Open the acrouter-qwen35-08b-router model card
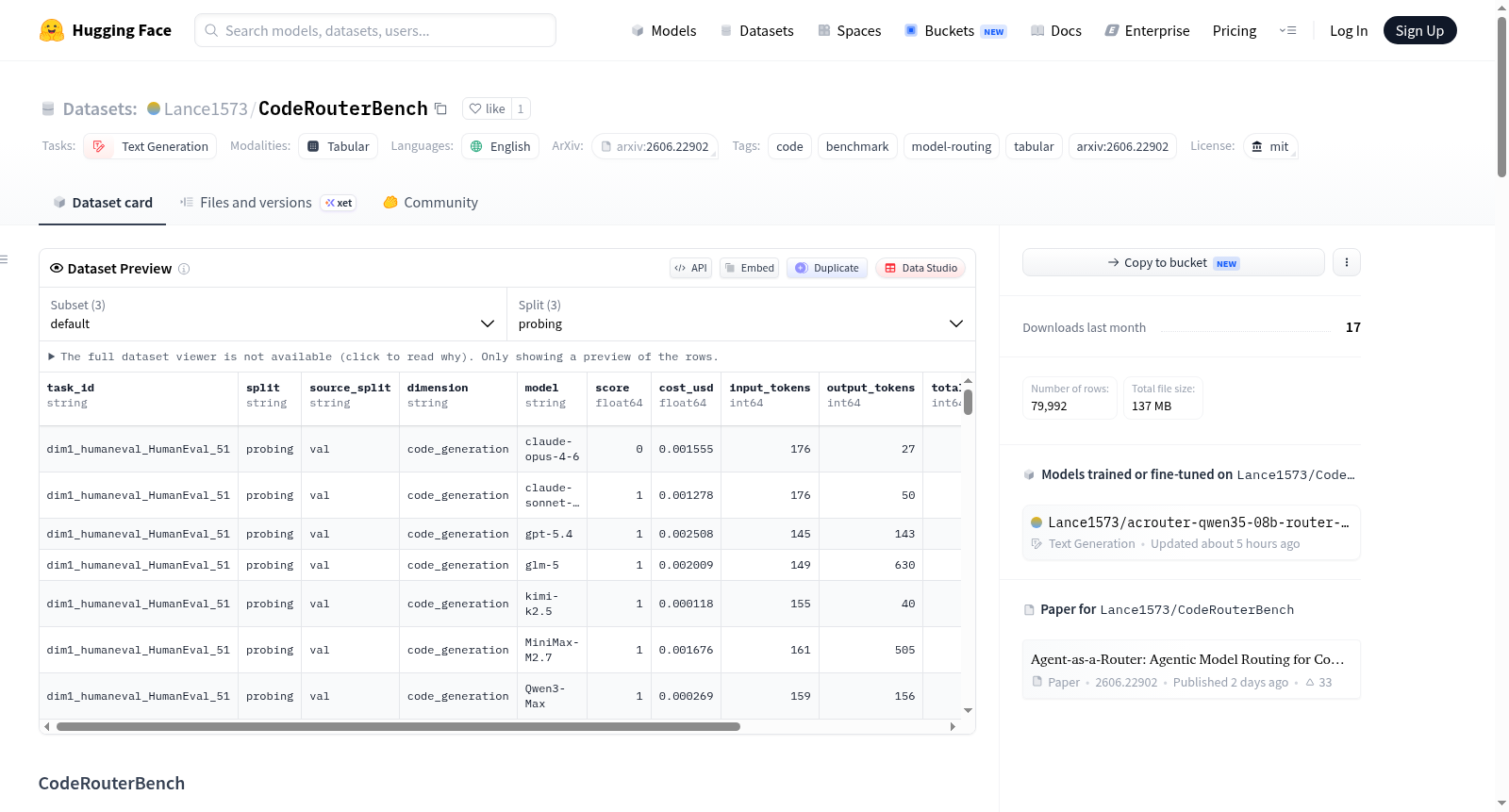1509x812 pixels. click(1191, 532)
